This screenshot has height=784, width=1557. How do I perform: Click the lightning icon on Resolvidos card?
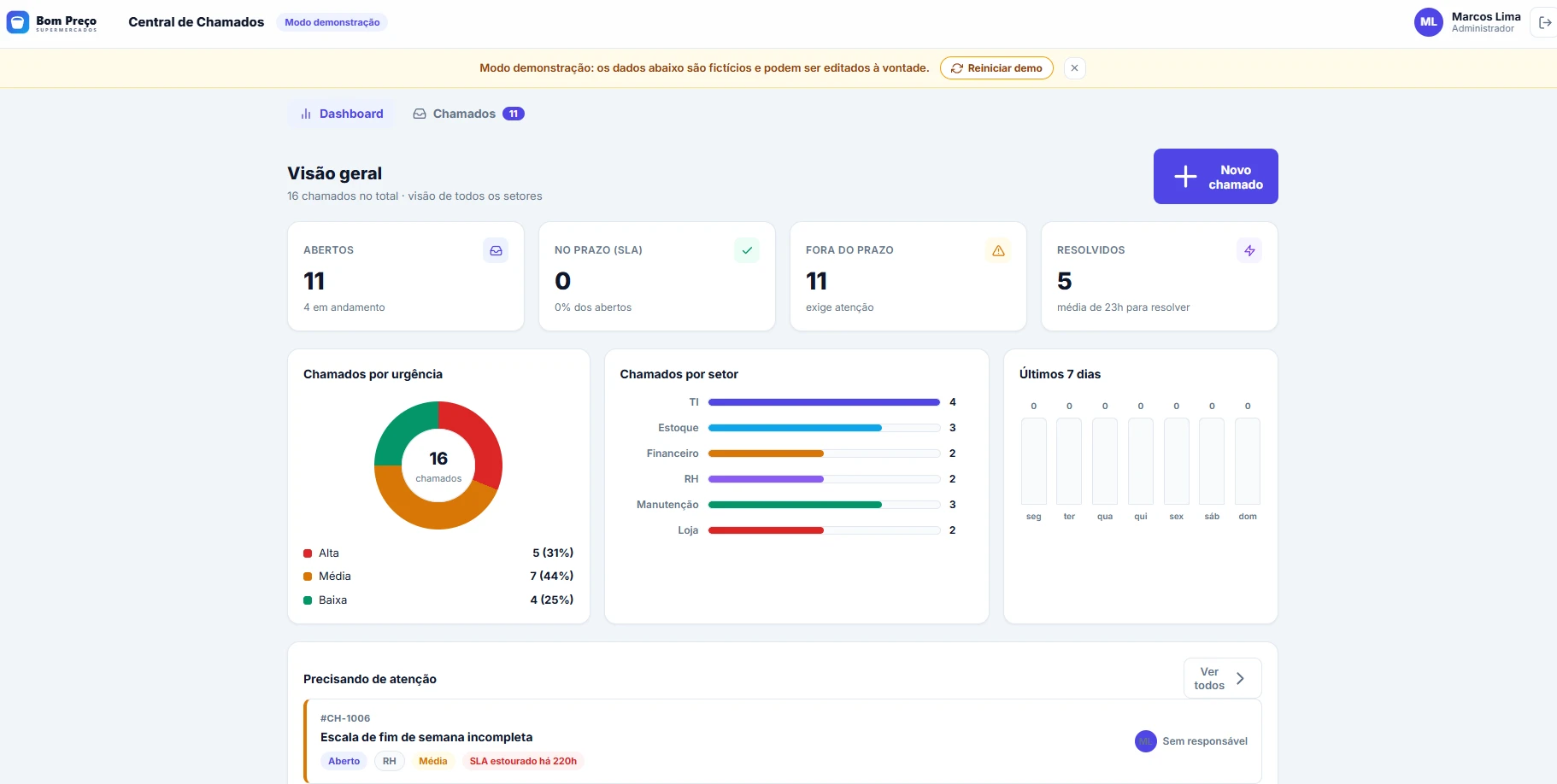point(1249,250)
